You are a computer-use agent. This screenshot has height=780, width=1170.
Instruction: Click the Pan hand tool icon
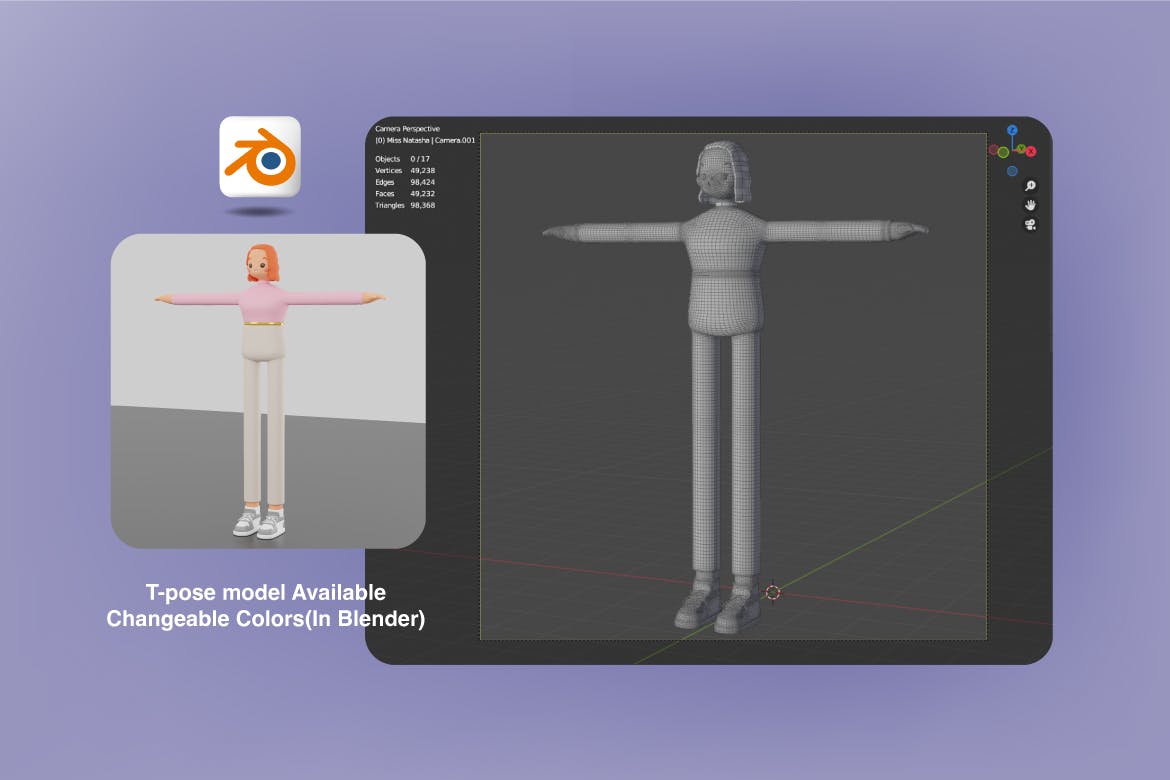point(1030,206)
